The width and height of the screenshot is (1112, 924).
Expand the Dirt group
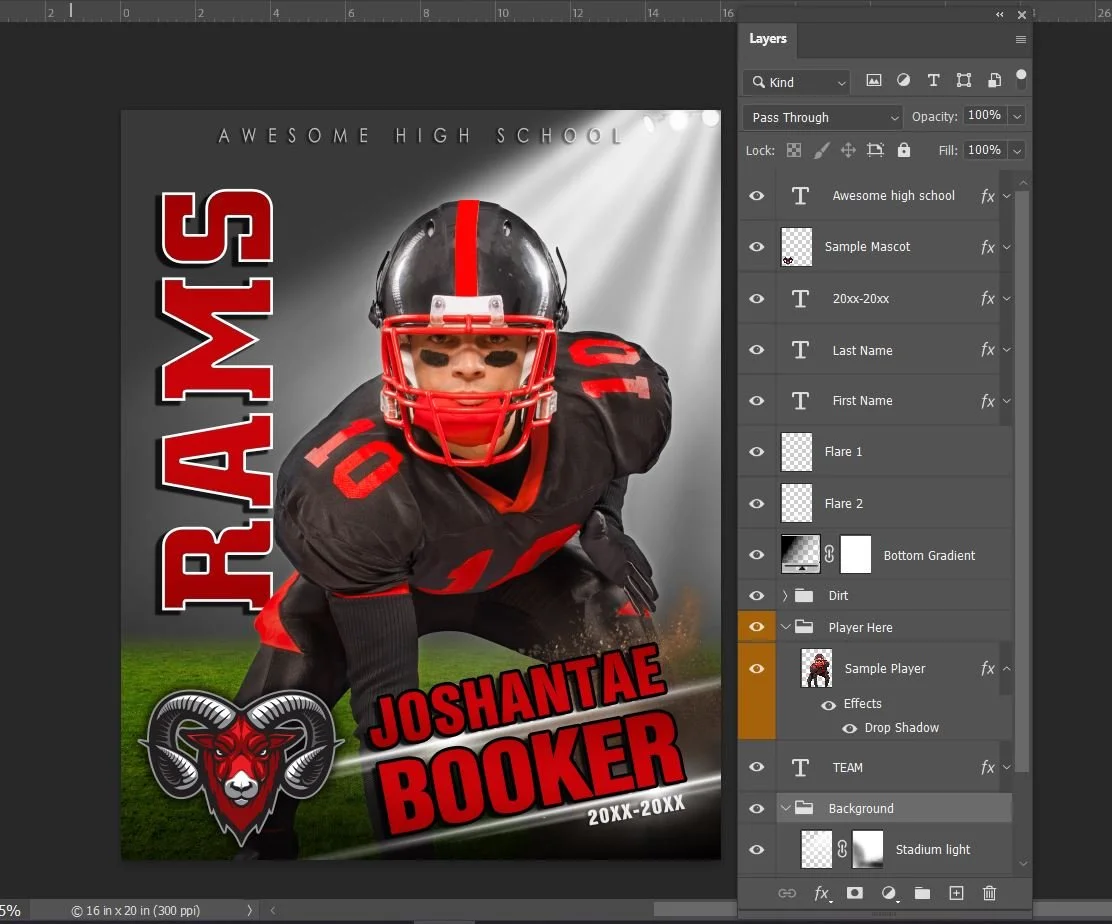785,595
